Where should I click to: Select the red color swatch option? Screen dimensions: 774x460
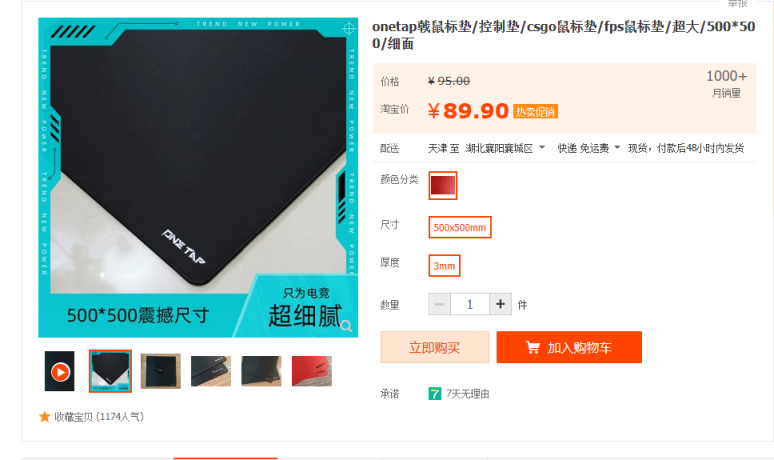pos(443,186)
